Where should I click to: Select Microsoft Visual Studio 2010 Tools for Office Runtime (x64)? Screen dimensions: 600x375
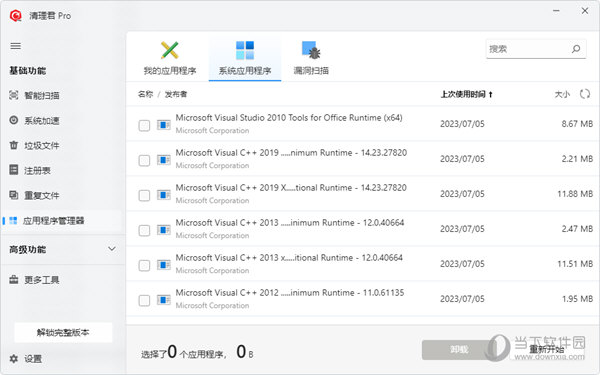(x=289, y=118)
